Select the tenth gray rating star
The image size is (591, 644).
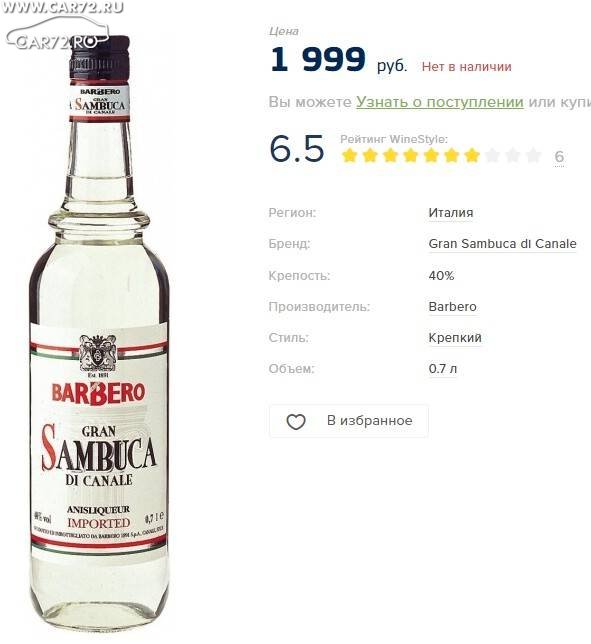[x=533, y=156]
